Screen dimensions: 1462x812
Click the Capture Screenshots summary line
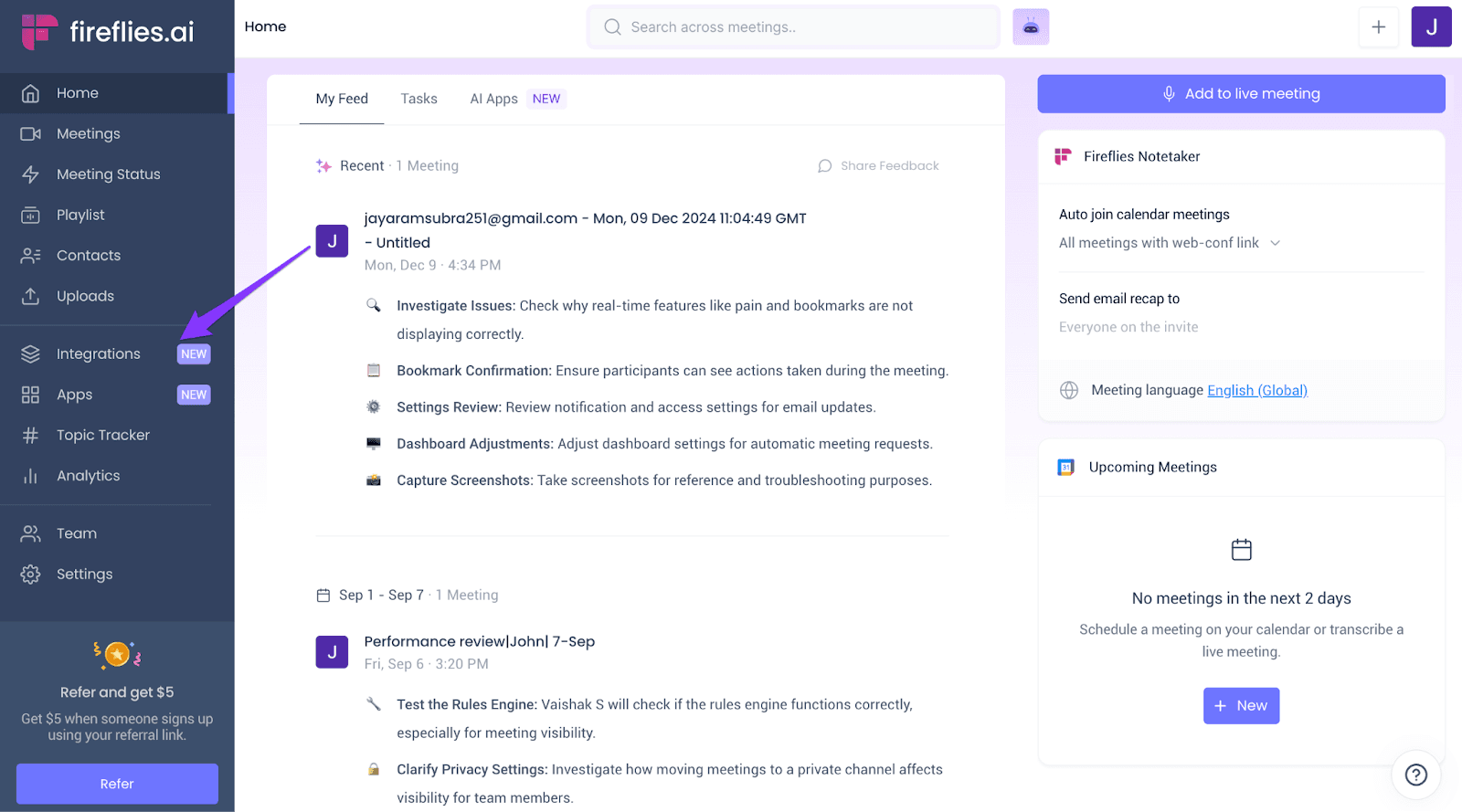click(664, 480)
